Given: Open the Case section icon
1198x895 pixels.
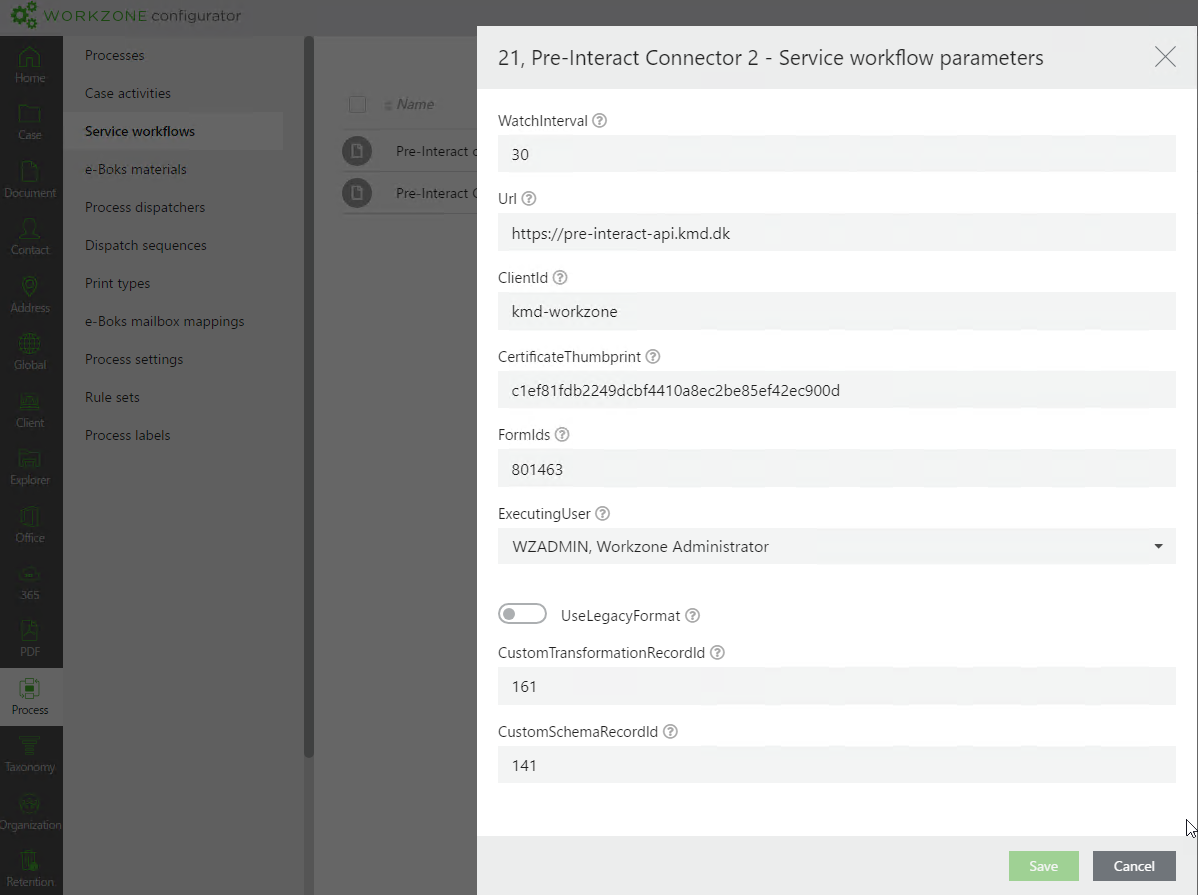Looking at the screenshot, I should coord(30,121).
